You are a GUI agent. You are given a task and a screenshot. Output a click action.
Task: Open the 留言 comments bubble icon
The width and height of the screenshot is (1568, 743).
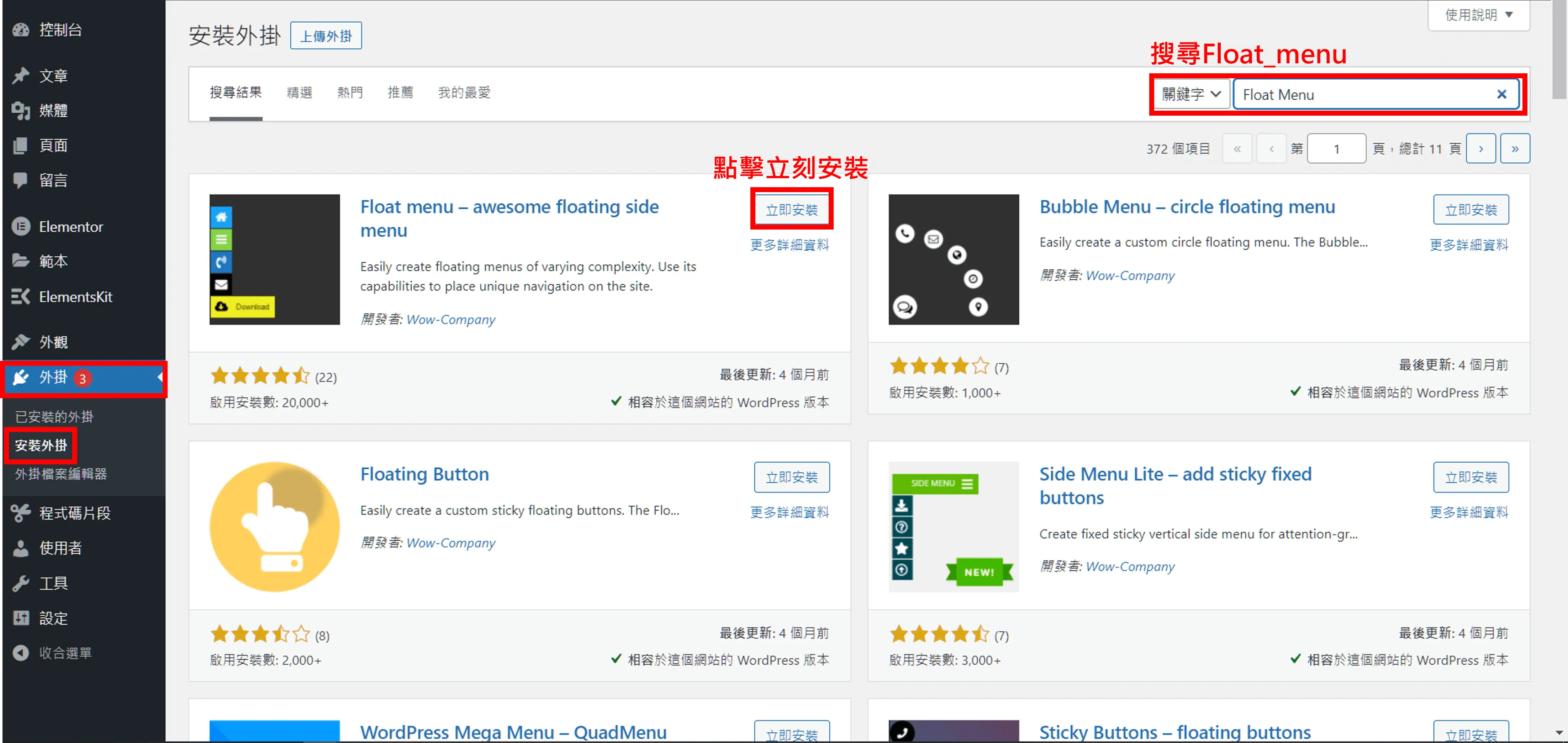(x=21, y=180)
